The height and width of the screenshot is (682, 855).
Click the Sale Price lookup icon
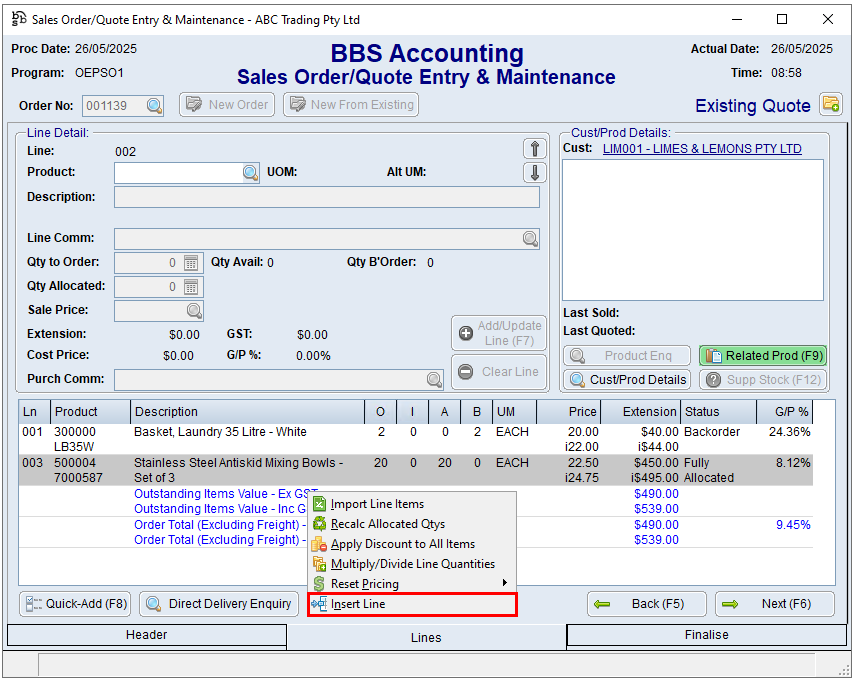click(x=193, y=311)
